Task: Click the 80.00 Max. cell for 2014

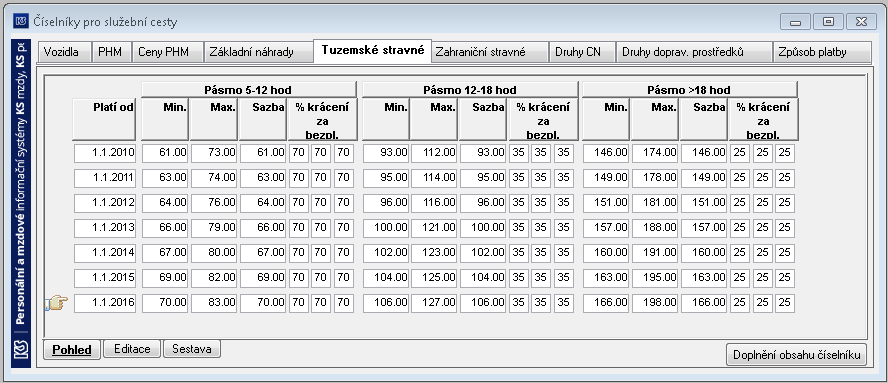Action: pyautogui.click(x=214, y=253)
